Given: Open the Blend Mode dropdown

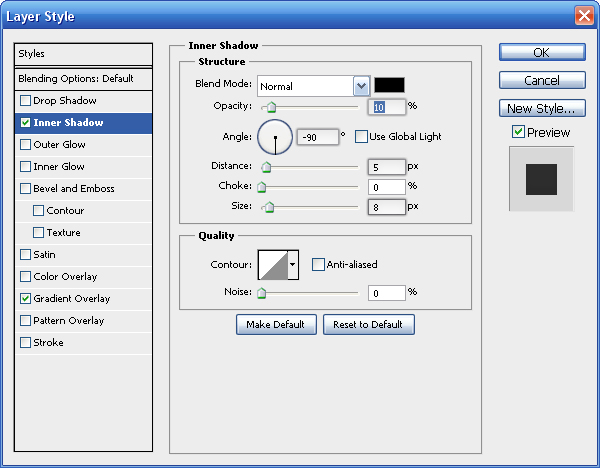Looking at the screenshot, I should pyautogui.click(x=313, y=86).
